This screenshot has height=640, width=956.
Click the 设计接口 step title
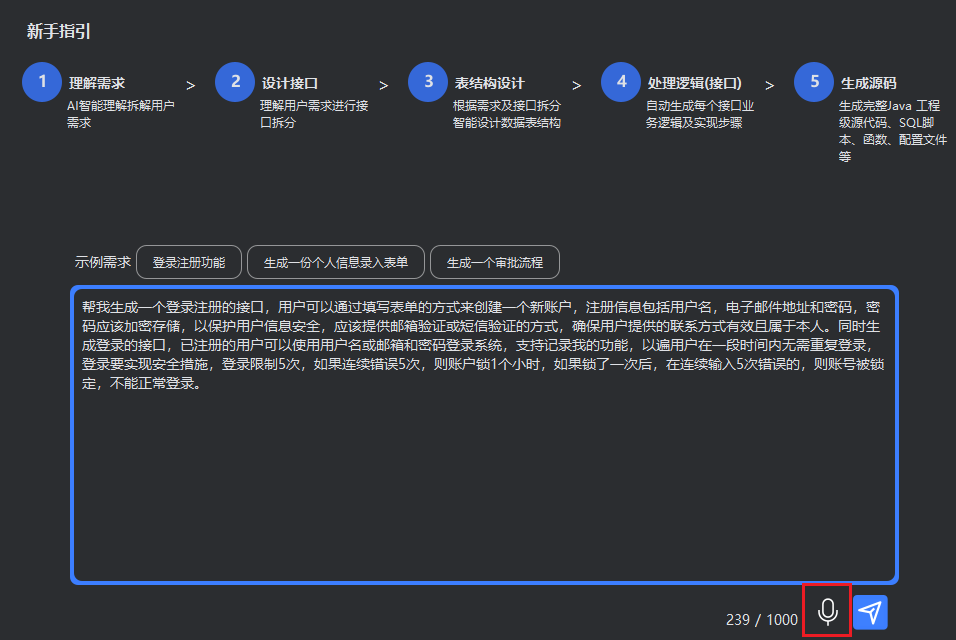coord(290,83)
